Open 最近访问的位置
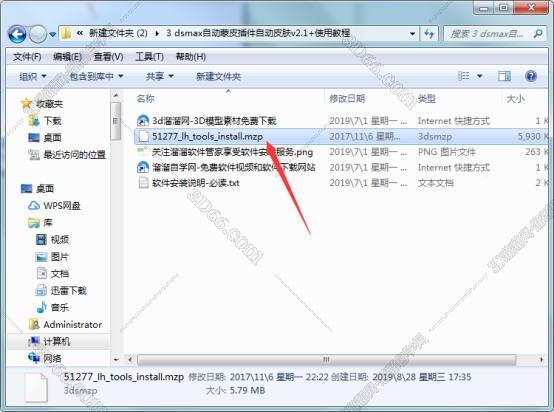 74,155
